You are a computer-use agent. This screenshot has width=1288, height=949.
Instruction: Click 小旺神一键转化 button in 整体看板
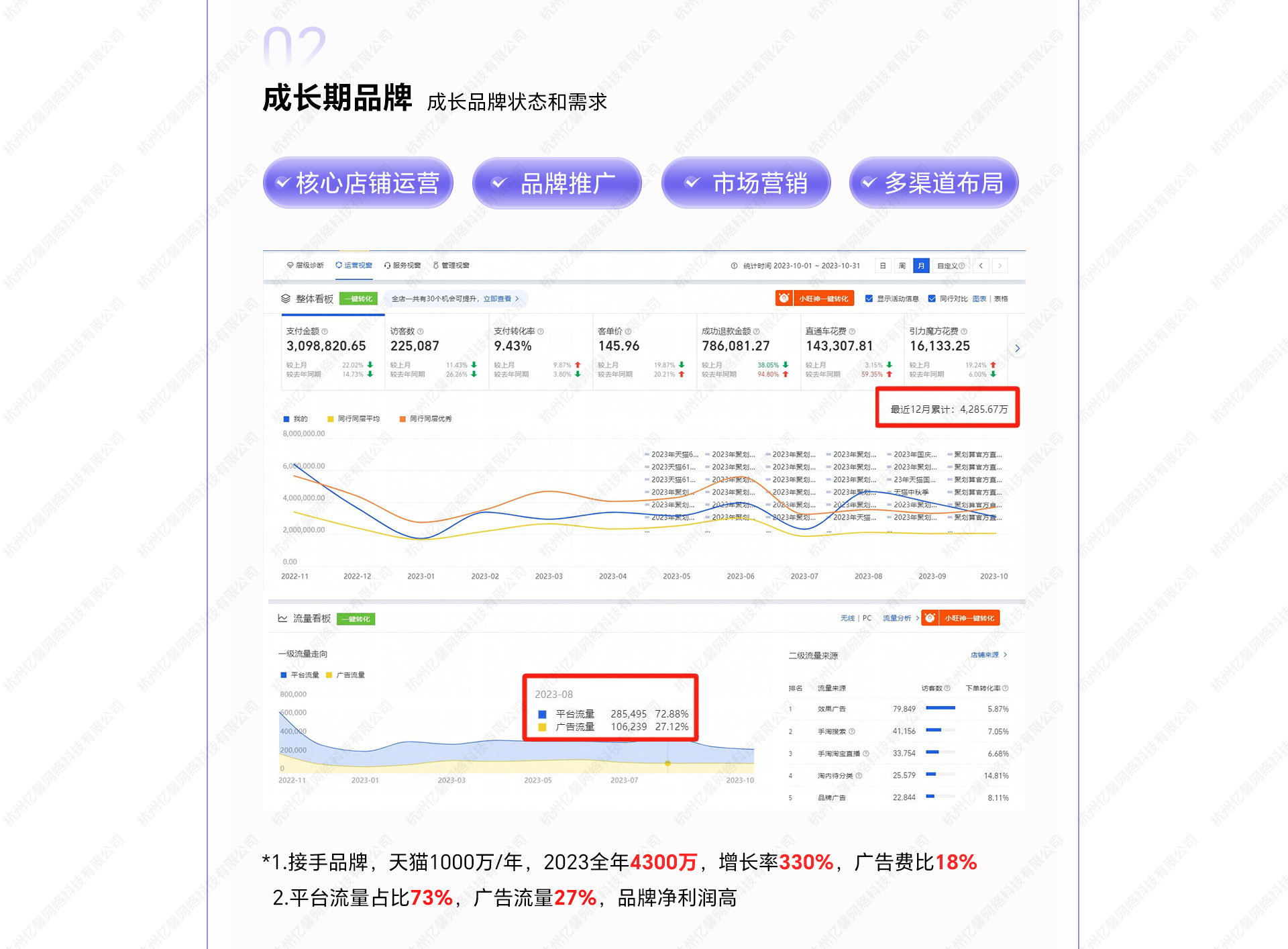coord(814,298)
